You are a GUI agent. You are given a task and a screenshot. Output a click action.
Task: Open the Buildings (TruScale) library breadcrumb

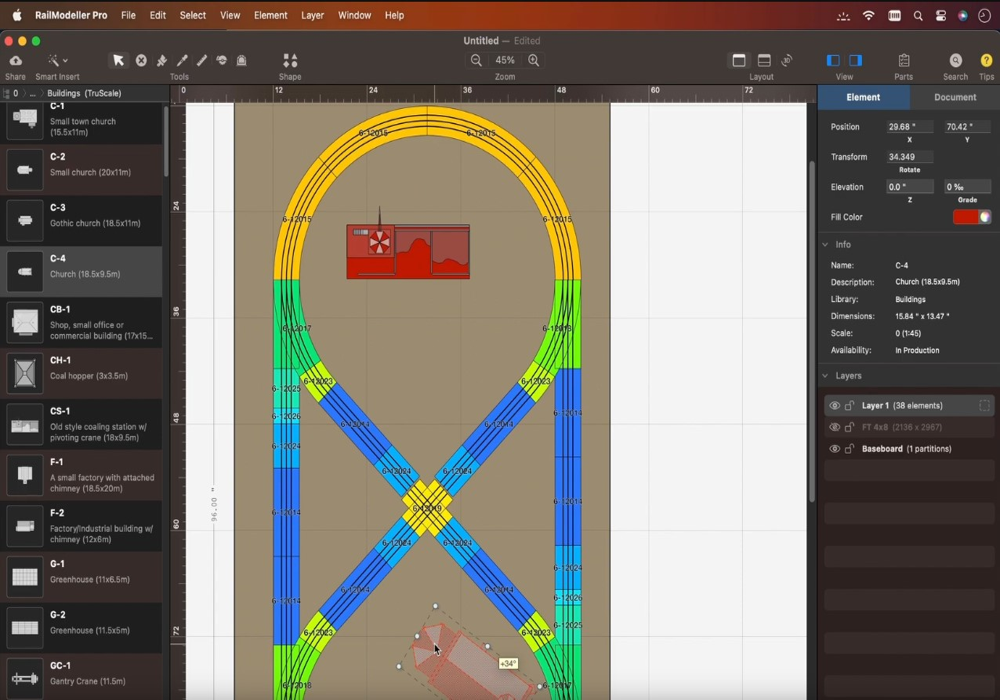click(84, 93)
